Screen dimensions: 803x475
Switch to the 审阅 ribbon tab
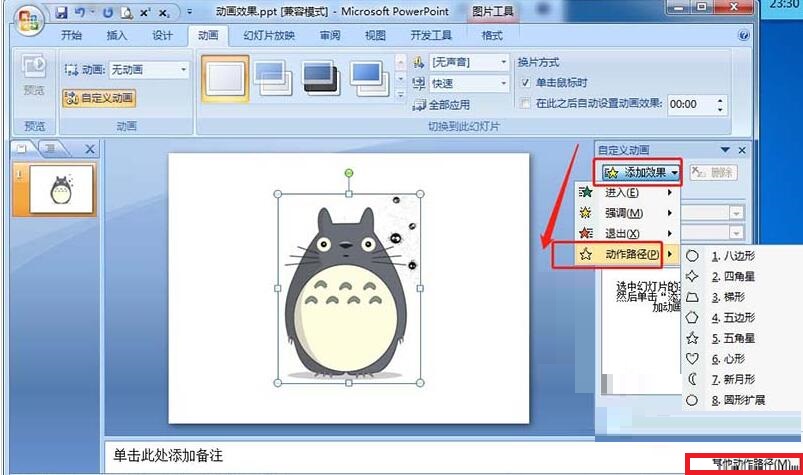coord(330,35)
